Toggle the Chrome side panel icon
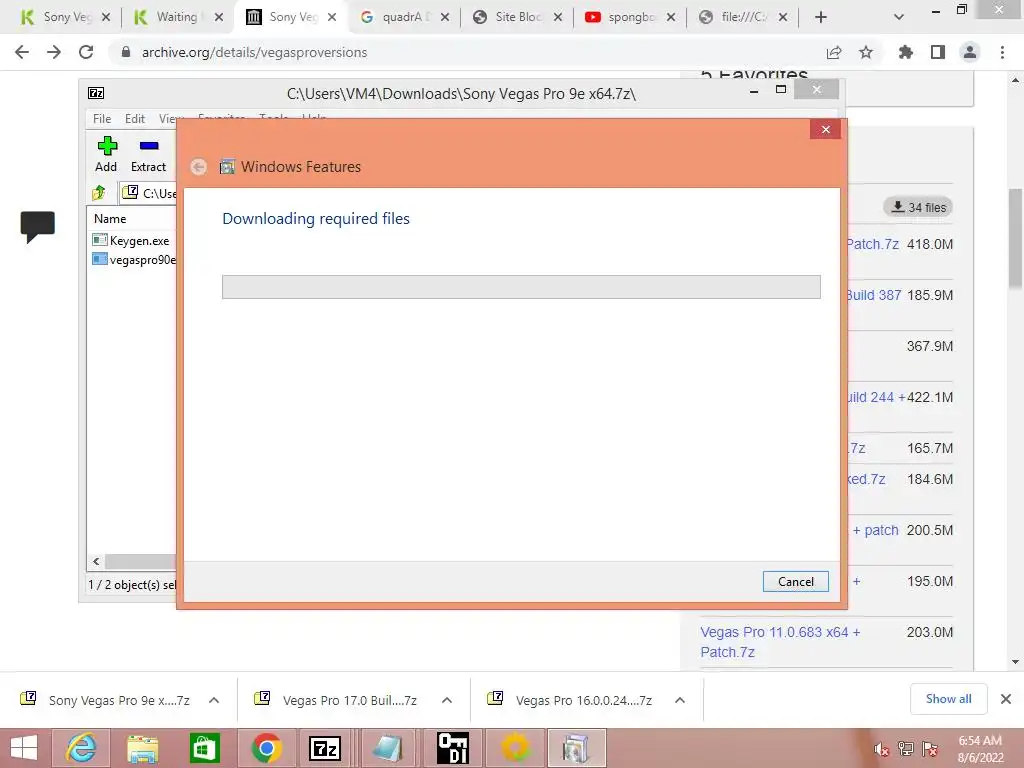Screen dimensions: 1024x768 pos(938,52)
